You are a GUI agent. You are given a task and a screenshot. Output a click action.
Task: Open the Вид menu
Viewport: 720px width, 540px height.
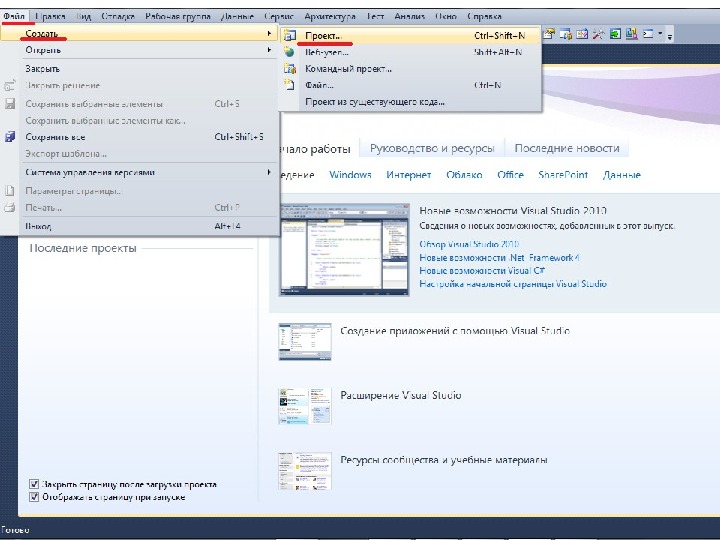point(84,17)
